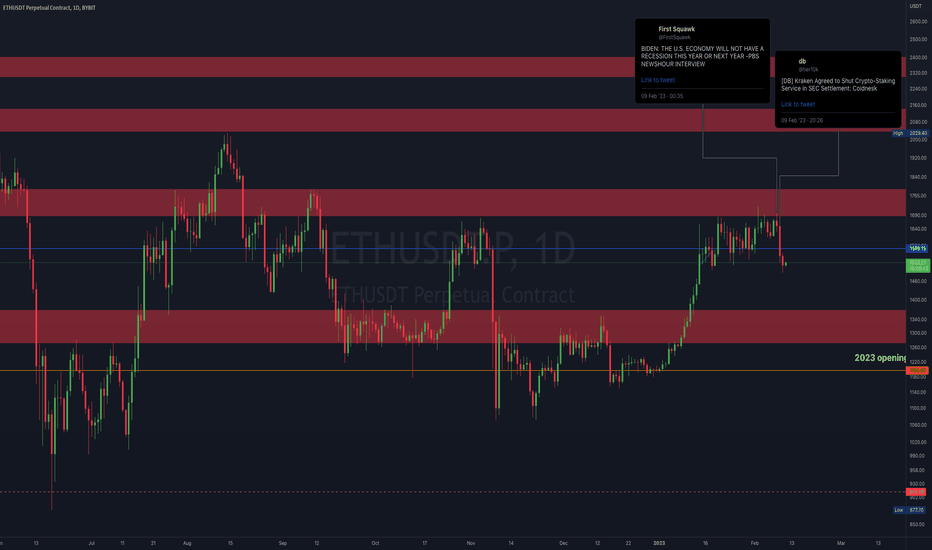932x550 pixels.
Task: Click the orange 2023 opening price tag
Action: 917,370
